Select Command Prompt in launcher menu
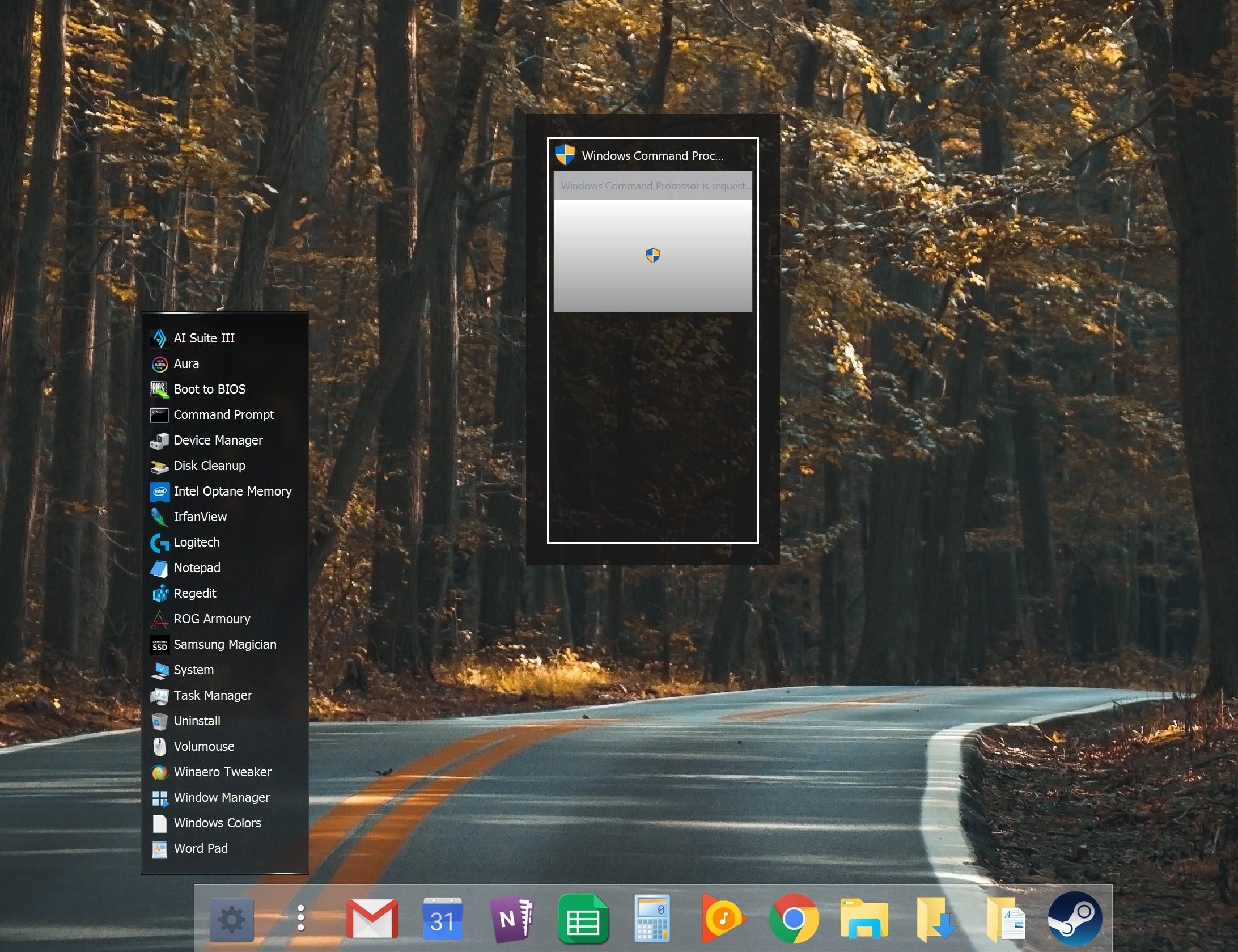This screenshot has width=1238, height=952. (x=223, y=414)
